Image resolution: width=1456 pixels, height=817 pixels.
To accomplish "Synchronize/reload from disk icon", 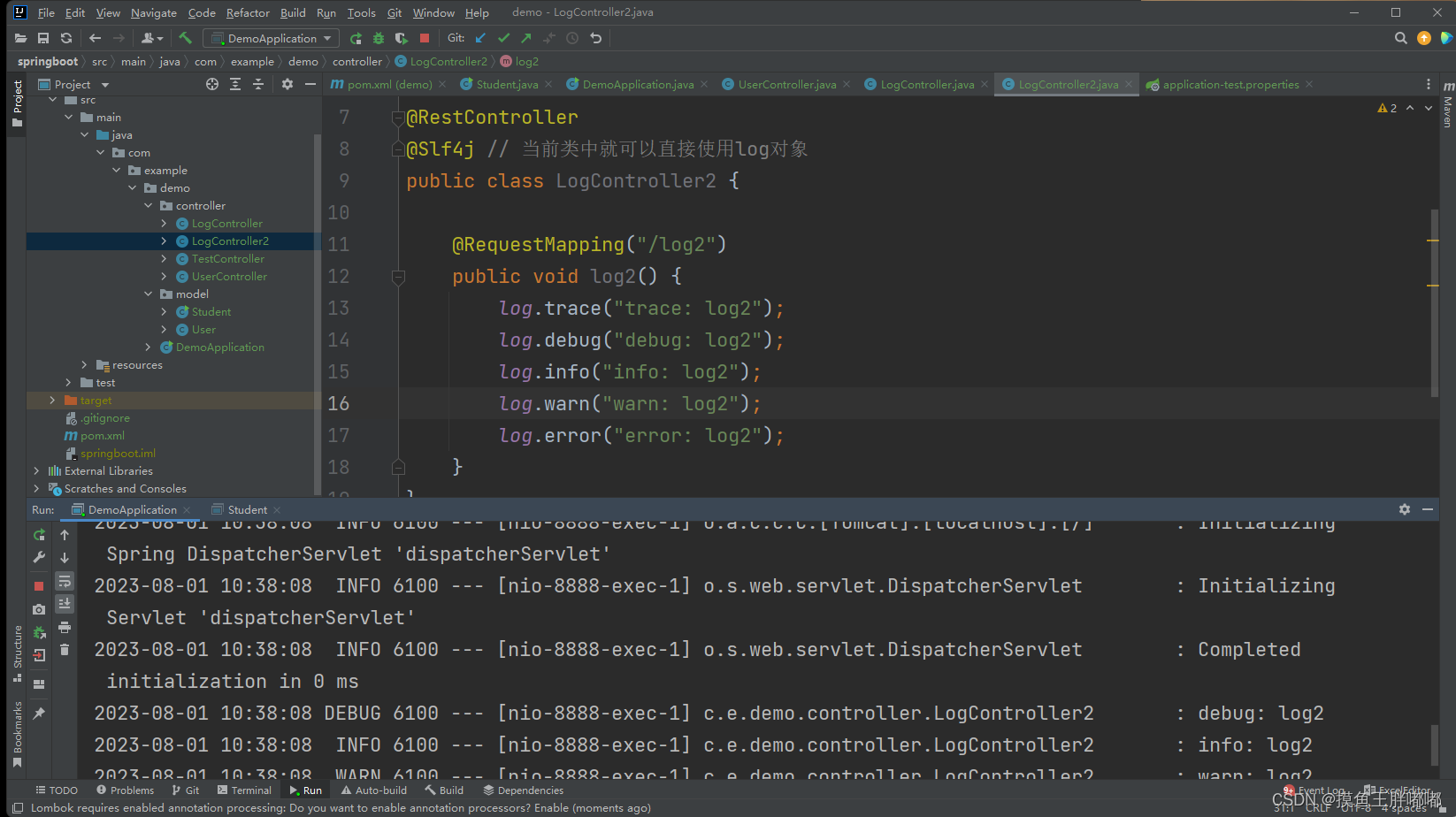I will click(x=66, y=38).
